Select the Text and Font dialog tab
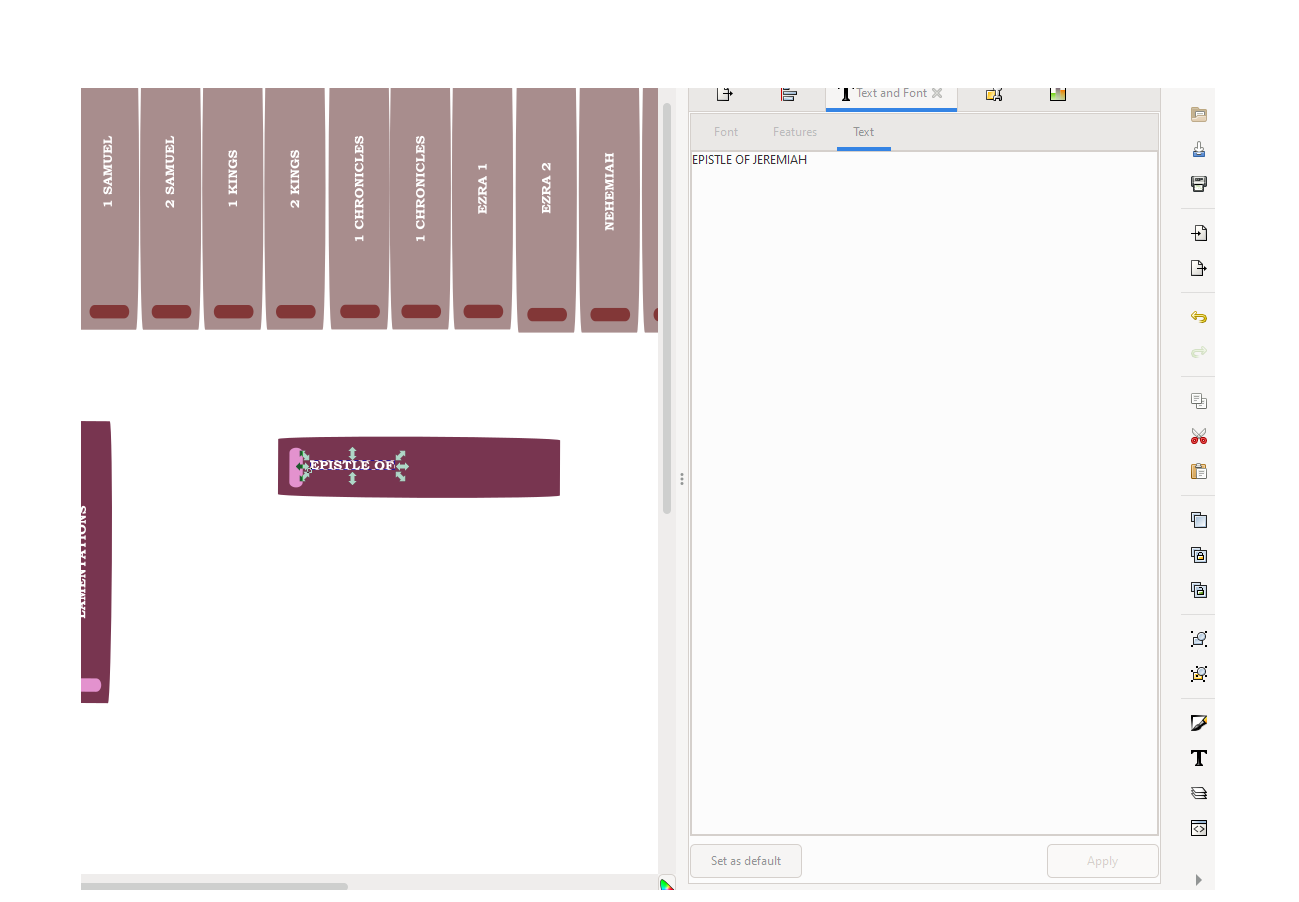The height and width of the screenshot is (902, 1299). pos(891,97)
